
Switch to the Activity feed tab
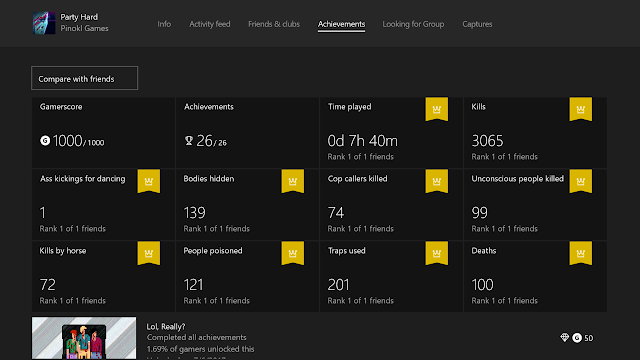pyautogui.click(x=209, y=24)
